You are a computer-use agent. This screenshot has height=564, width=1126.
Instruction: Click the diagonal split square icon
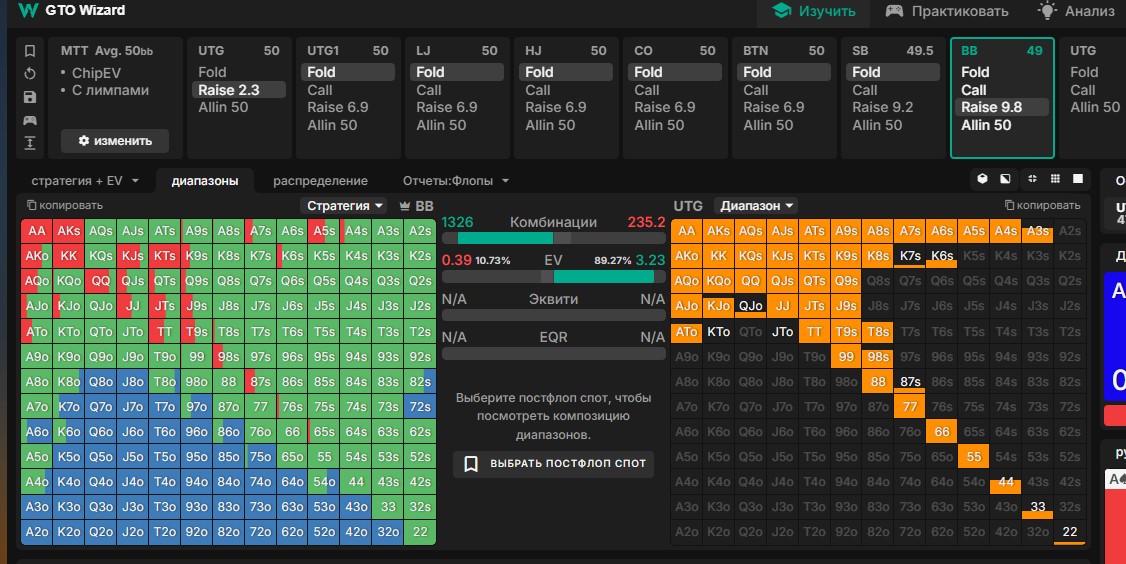tap(1005, 179)
